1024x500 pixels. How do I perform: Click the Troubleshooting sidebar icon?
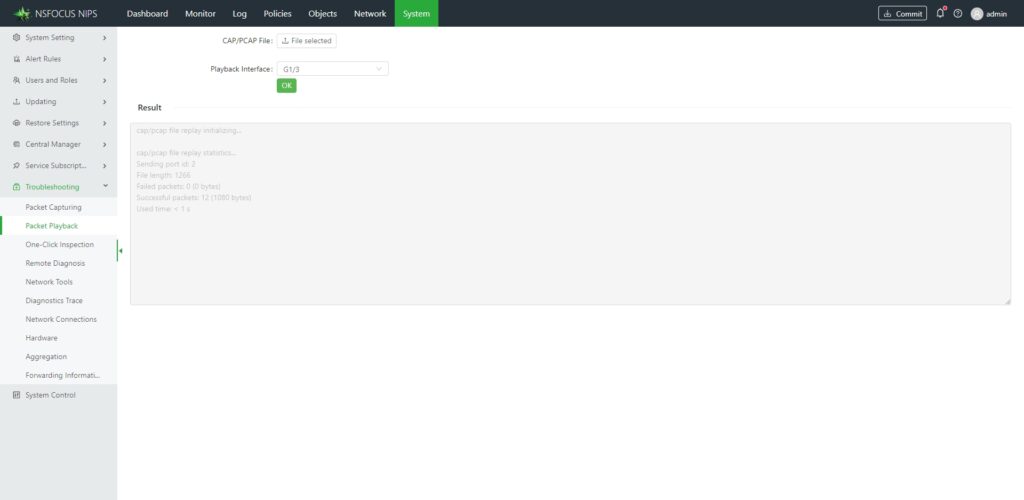click(16, 187)
